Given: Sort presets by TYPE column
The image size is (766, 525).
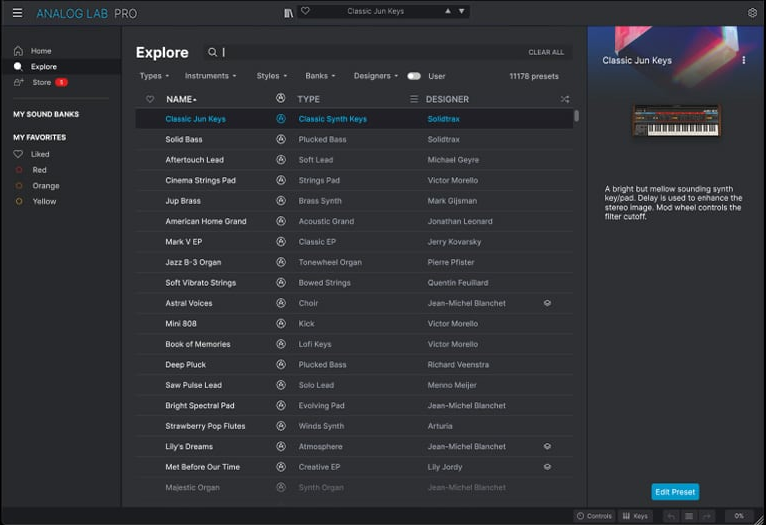Looking at the screenshot, I should pyautogui.click(x=309, y=99).
